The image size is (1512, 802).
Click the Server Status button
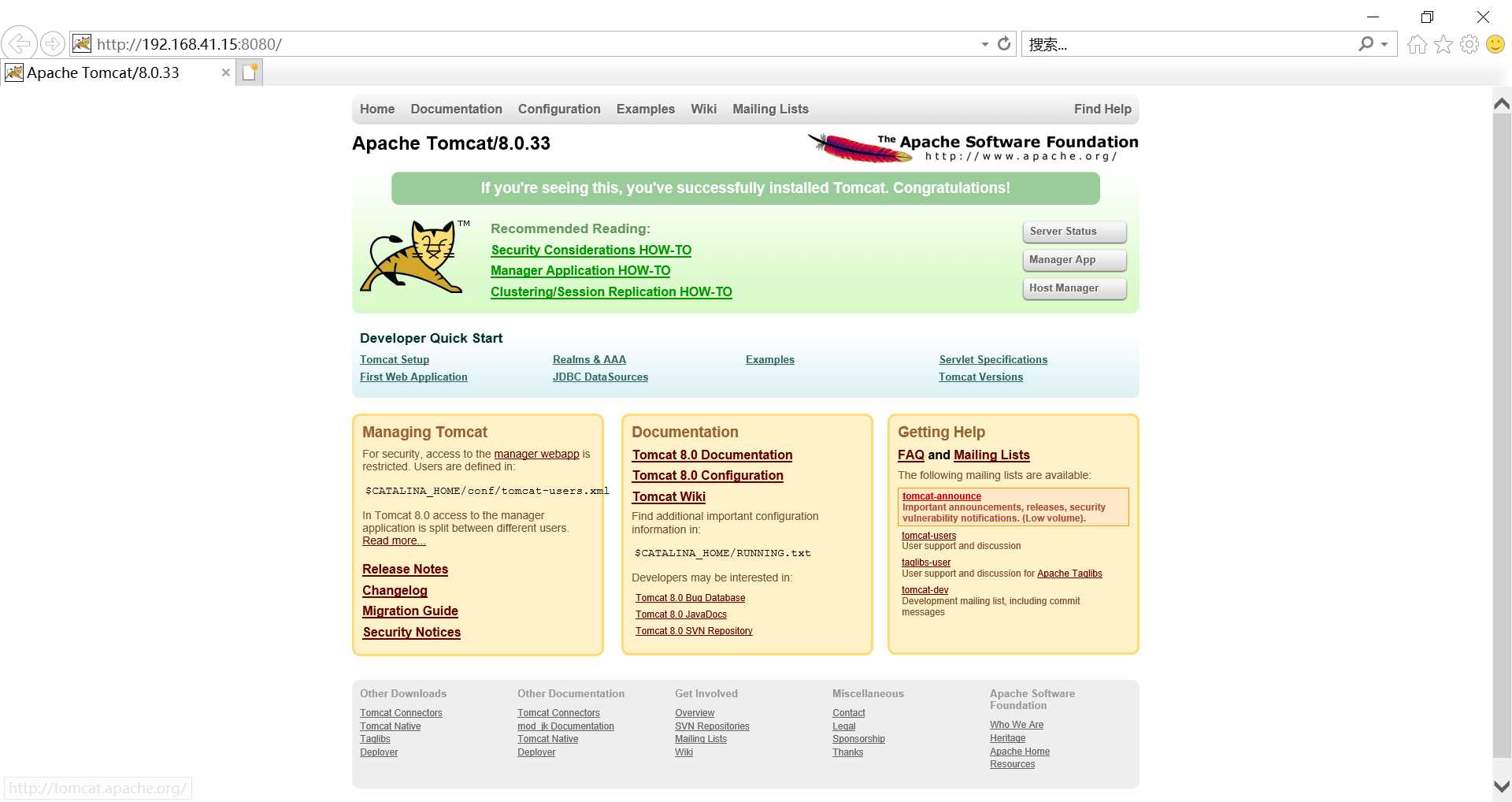coord(1074,232)
